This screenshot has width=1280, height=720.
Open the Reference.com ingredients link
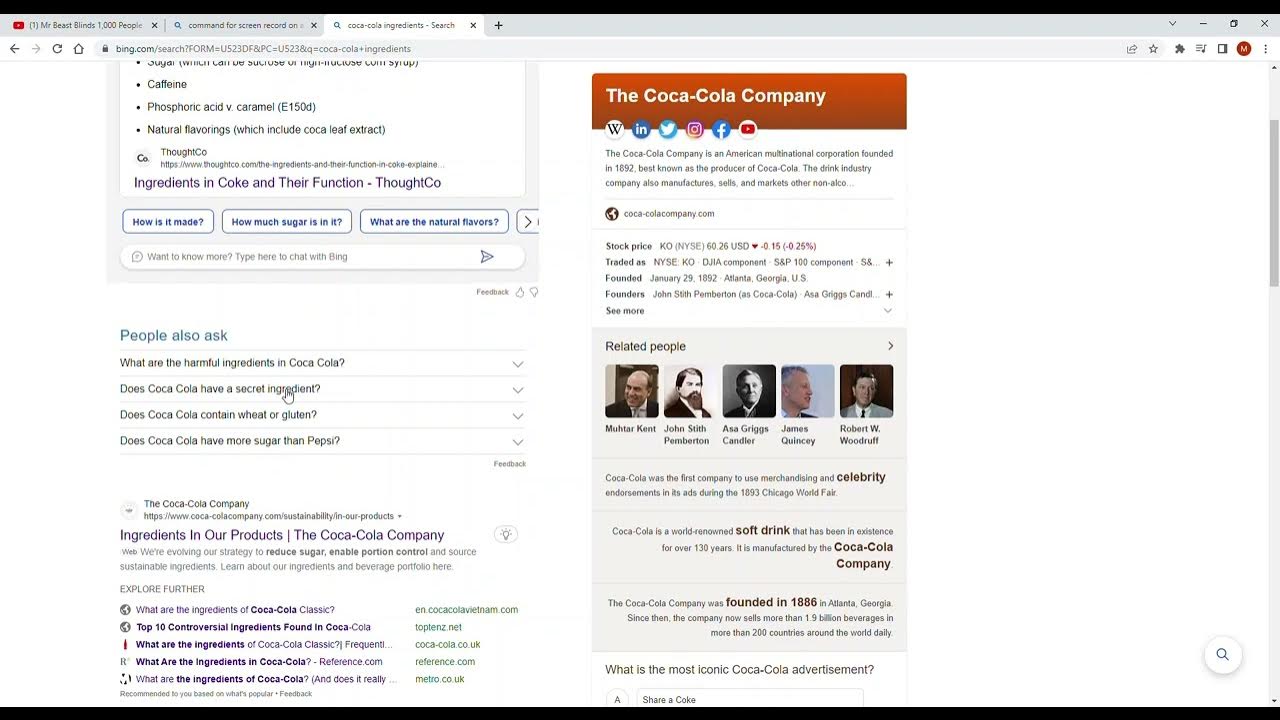pos(259,662)
